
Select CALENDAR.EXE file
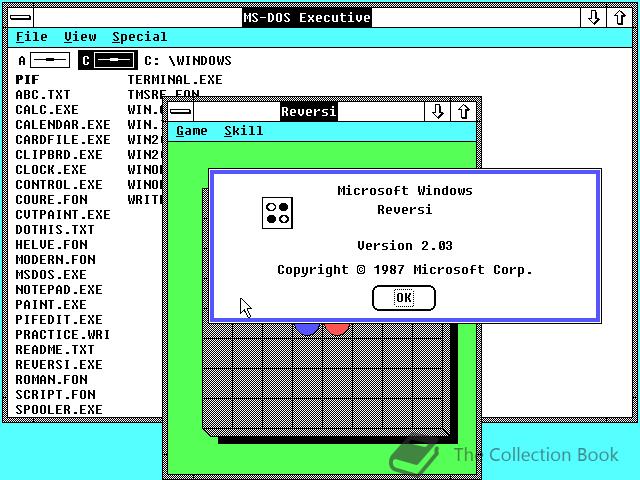coord(63,124)
